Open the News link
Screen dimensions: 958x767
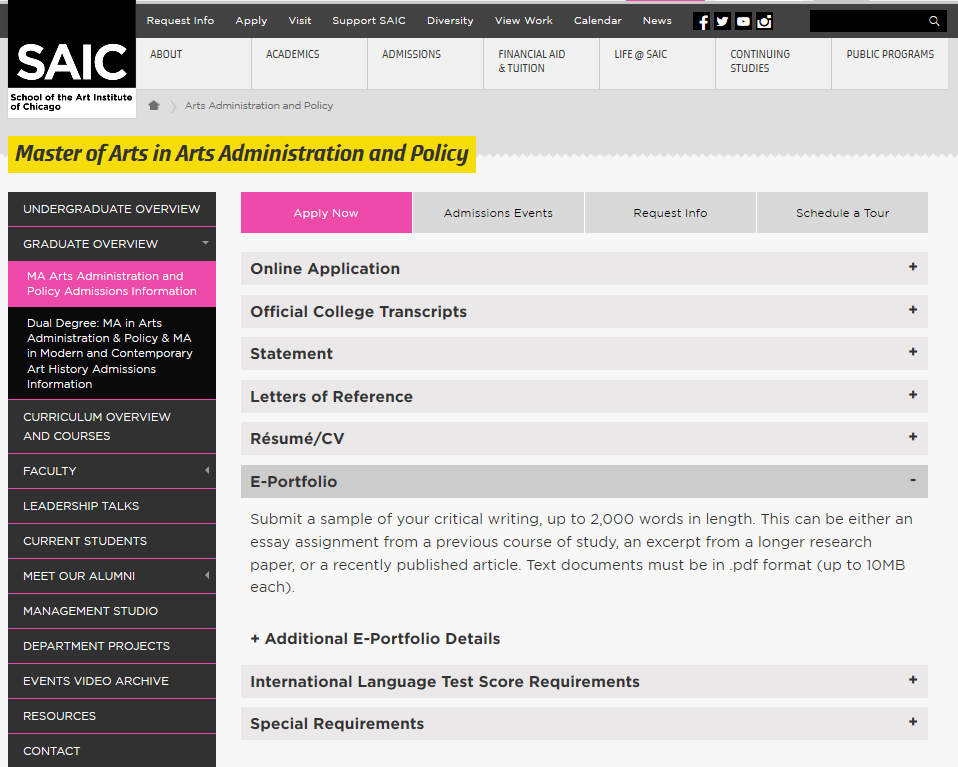coord(657,20)
